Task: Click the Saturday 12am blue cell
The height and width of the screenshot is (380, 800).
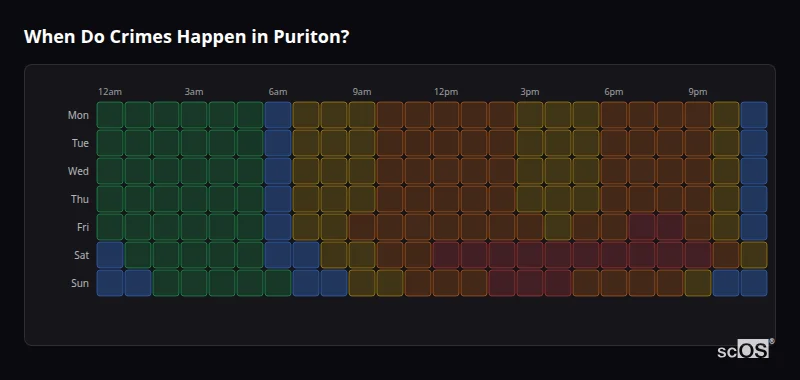Action: pyautogui.click(x=110, y=255)
